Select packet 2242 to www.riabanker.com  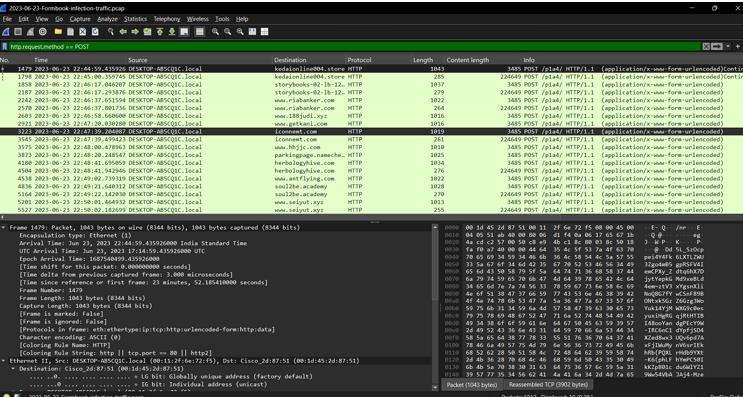pyautogui.click(x=372, y=100)
